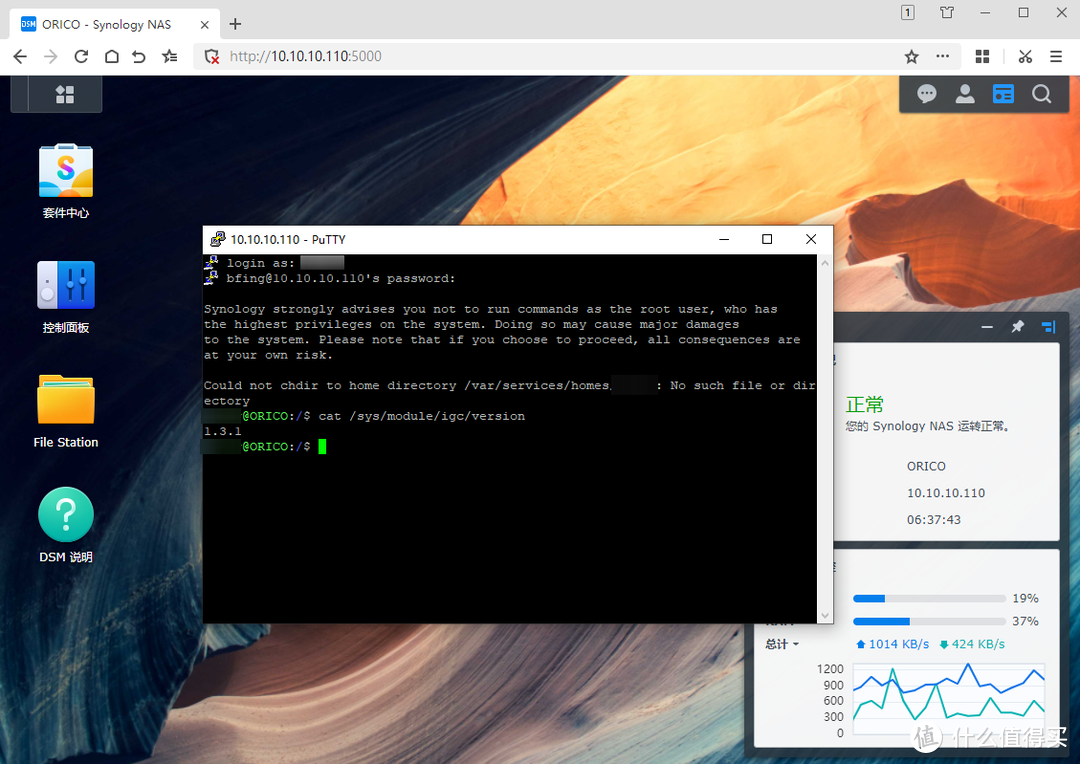Open widget panel layout settings icon

pos(1048,327)
